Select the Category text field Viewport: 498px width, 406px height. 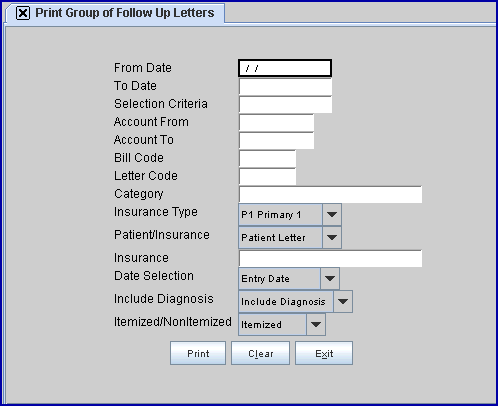[330, 195]
